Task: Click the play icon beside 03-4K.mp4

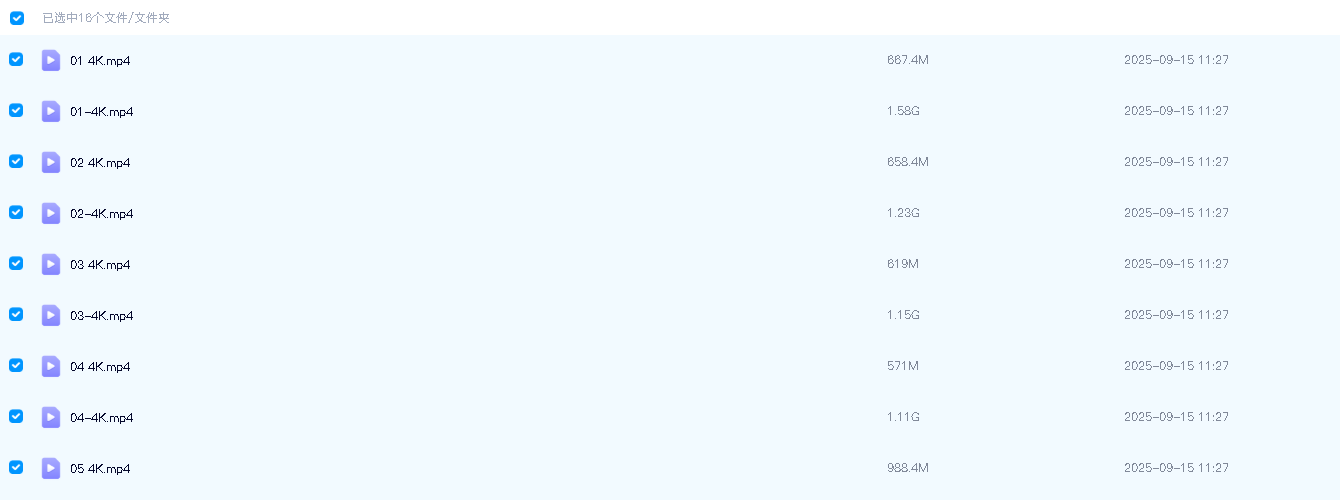Action: click(51, 315)
